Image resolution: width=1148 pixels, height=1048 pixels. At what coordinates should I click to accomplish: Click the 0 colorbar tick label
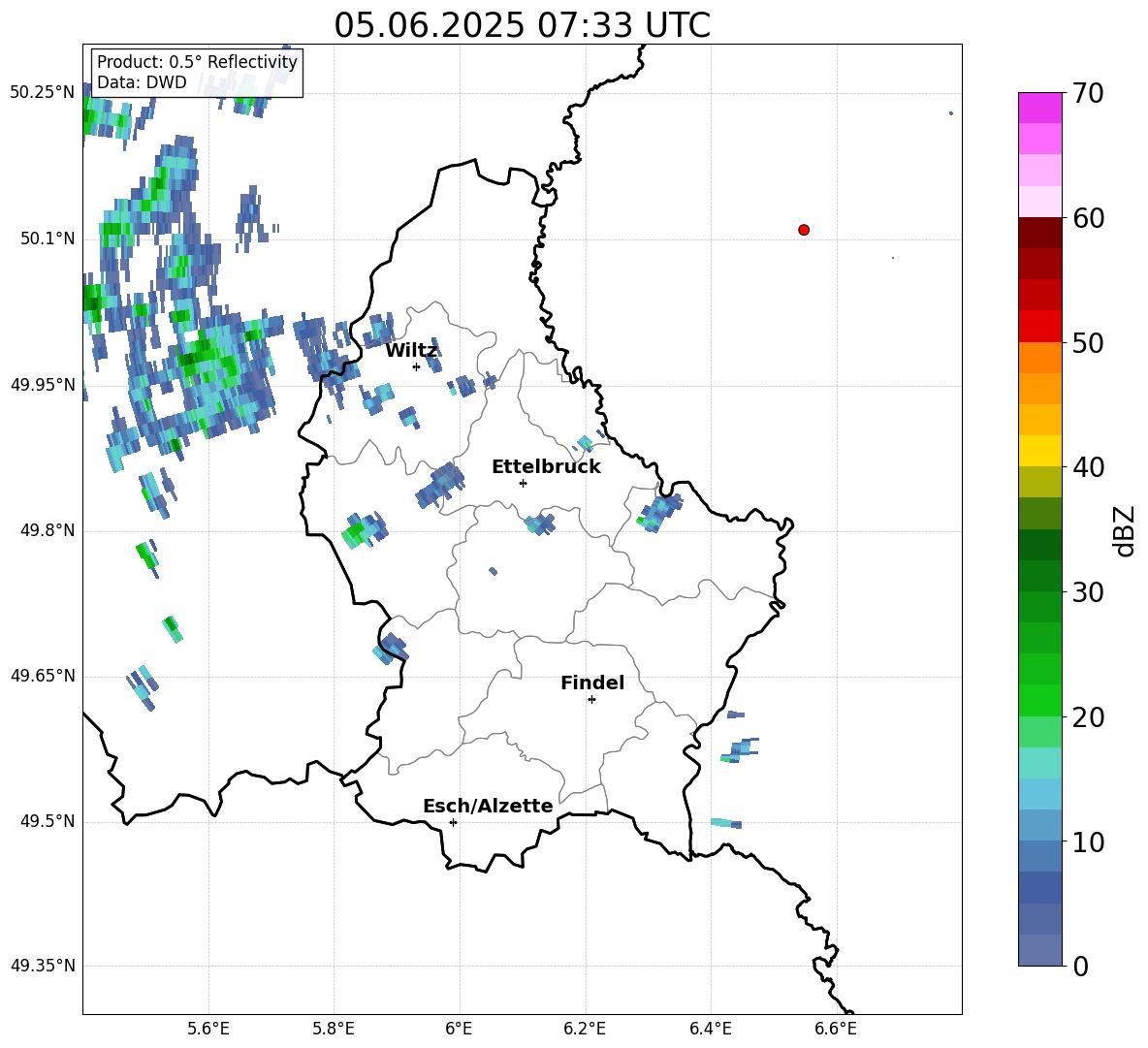(x=1081, y=966)
